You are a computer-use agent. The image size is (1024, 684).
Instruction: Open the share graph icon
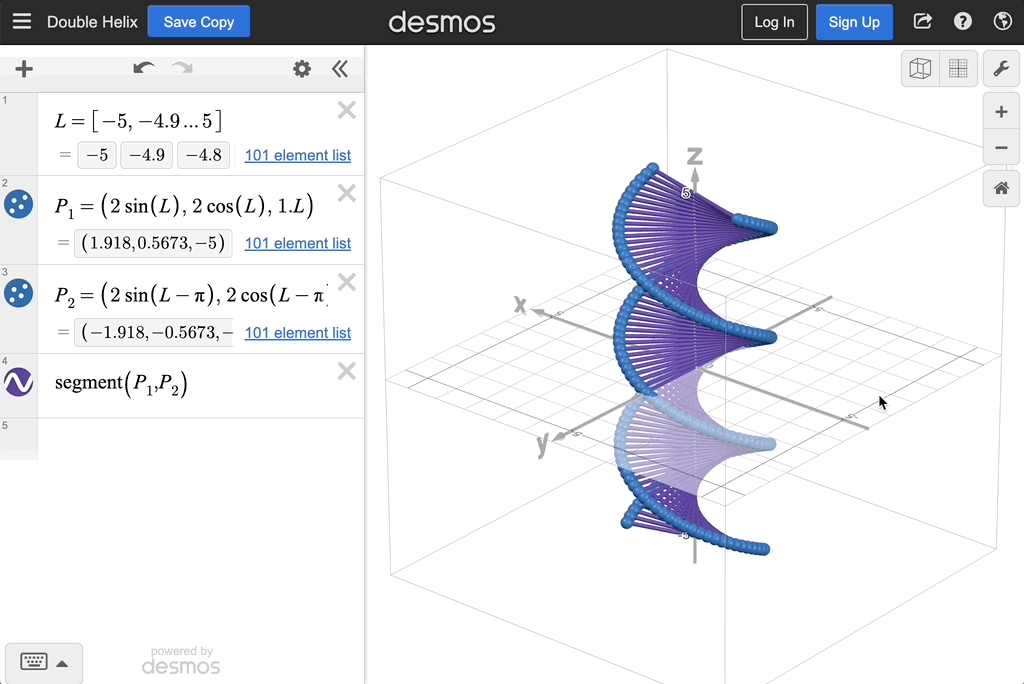click(x=923, y=22)
